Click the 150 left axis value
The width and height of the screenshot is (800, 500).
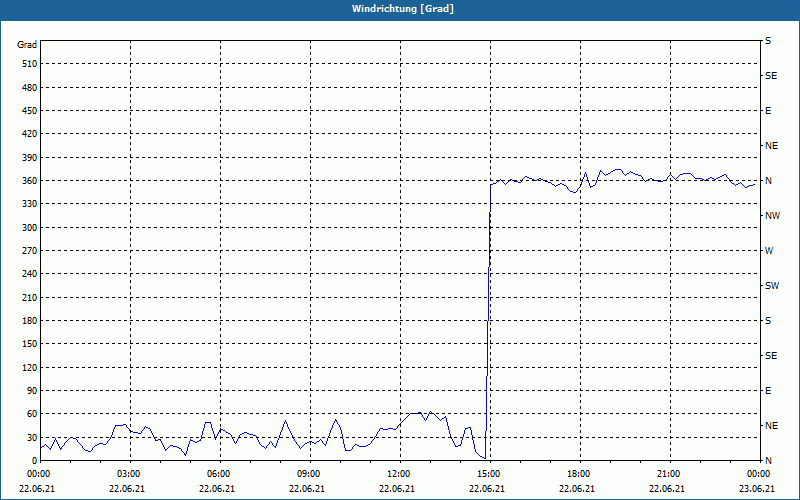tap(29, 344)
